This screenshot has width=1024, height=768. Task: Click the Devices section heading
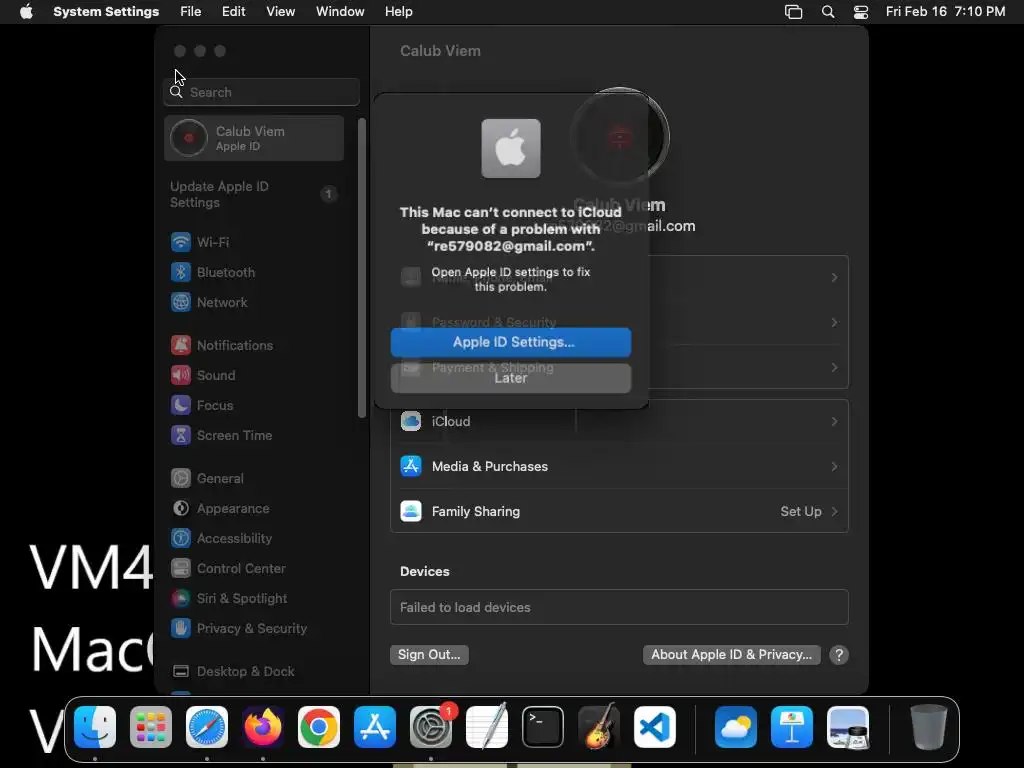[x=424, y=571]
